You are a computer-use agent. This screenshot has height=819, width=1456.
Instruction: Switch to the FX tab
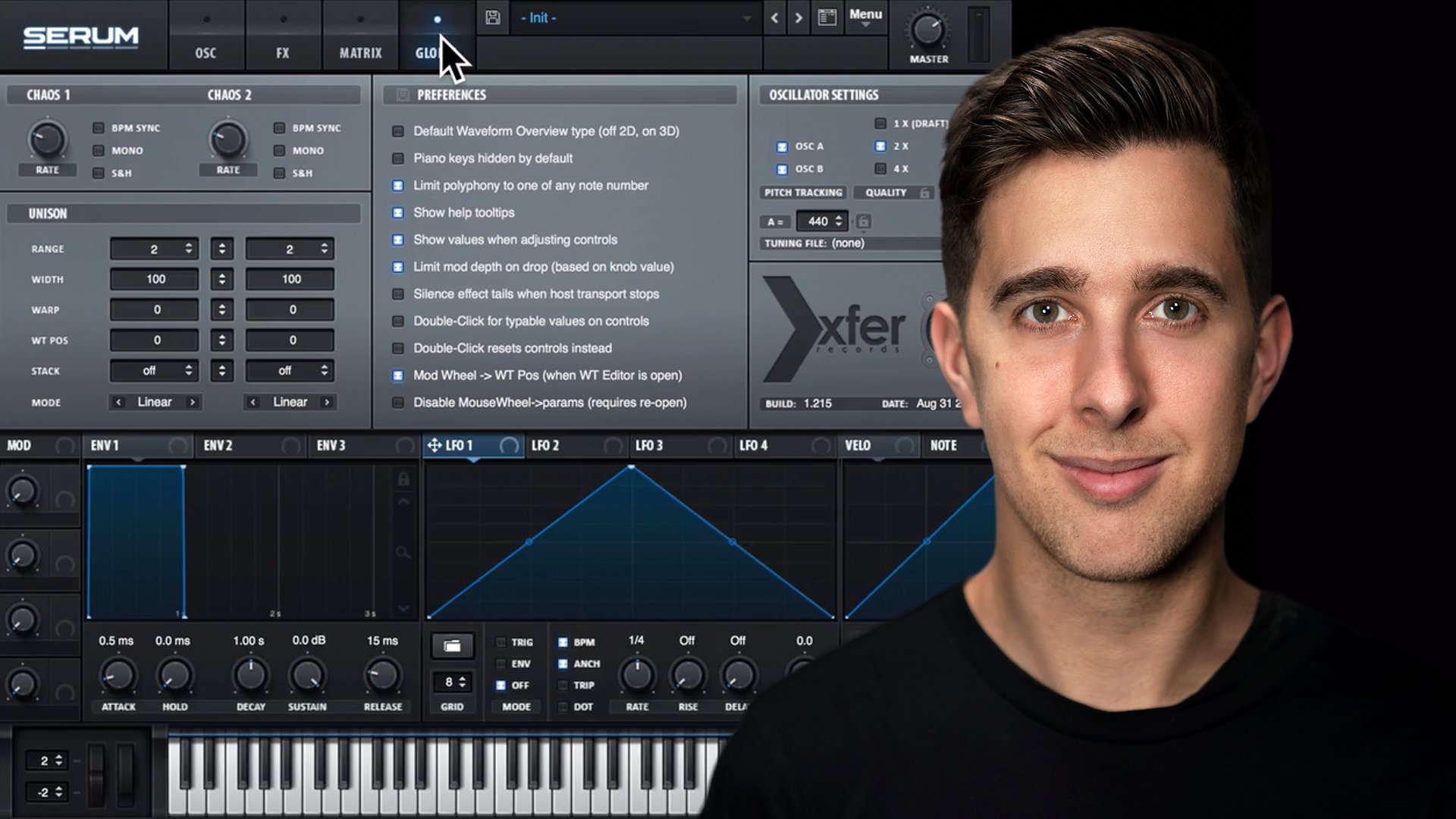coord(283,45)
